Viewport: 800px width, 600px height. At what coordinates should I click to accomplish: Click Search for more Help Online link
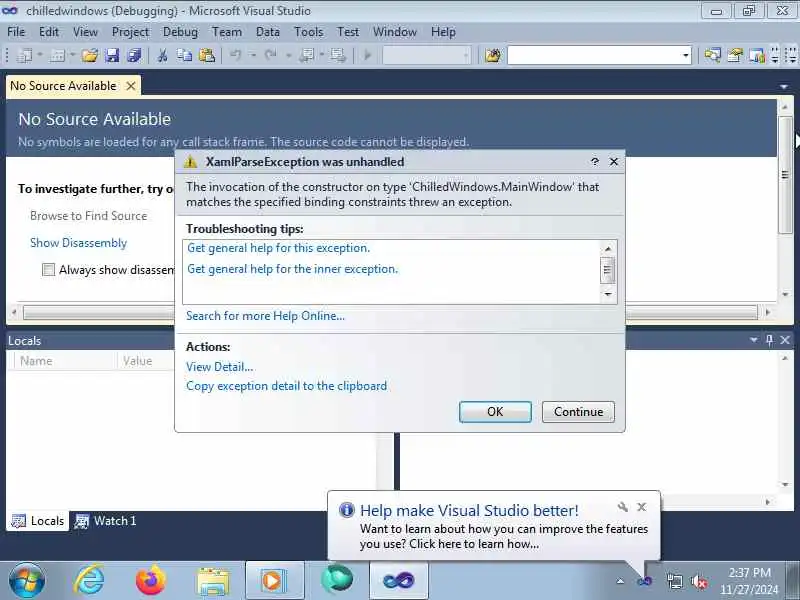[265, 316]
